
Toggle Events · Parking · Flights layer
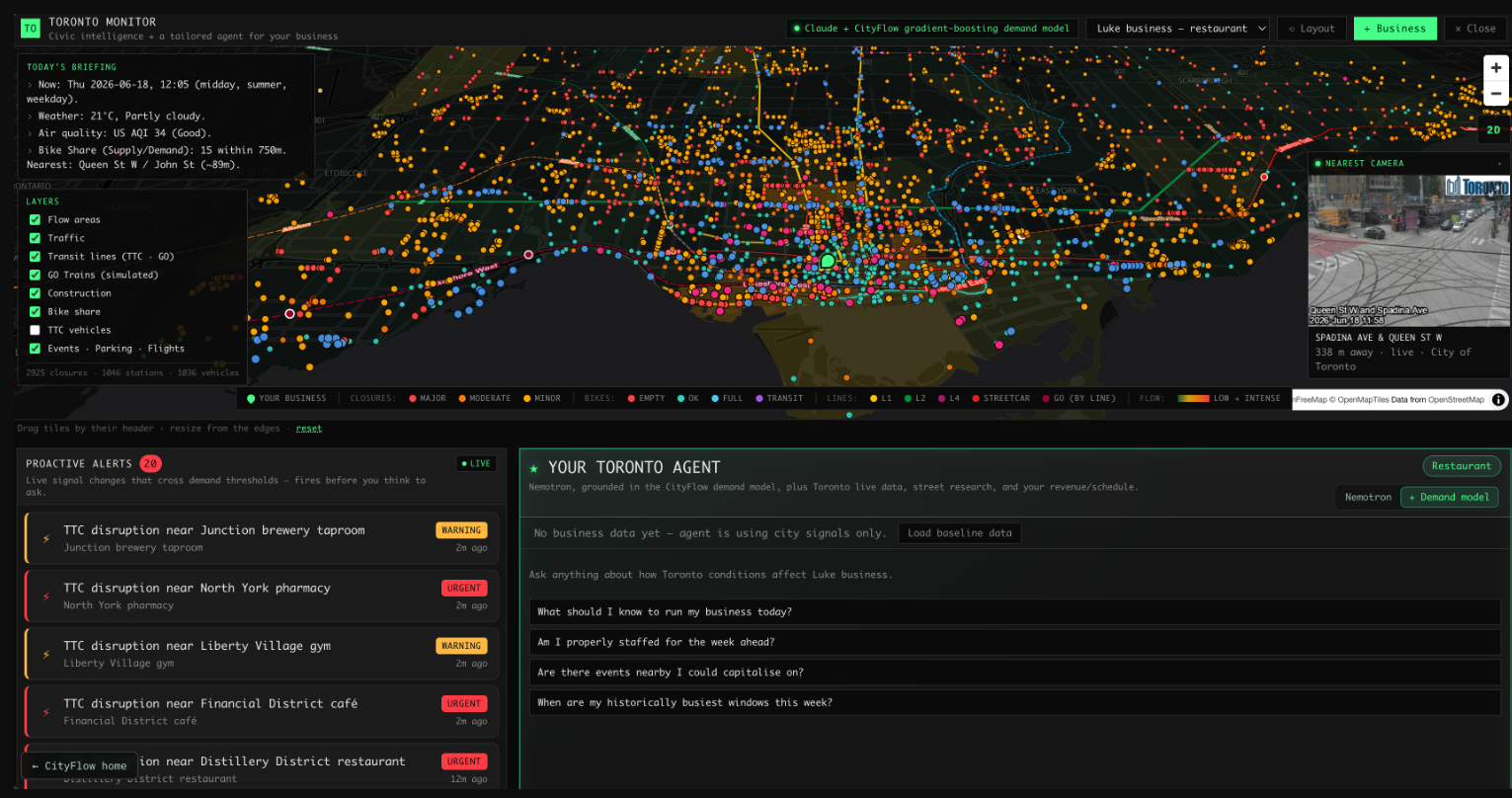coord(36,349)
